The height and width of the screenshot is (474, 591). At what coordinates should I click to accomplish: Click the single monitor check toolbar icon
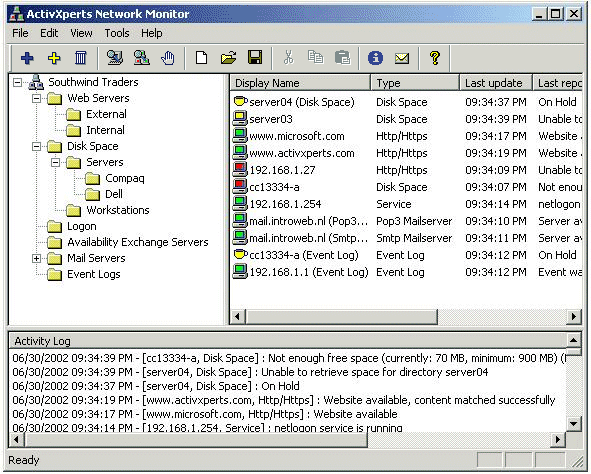tap(115, 58)
